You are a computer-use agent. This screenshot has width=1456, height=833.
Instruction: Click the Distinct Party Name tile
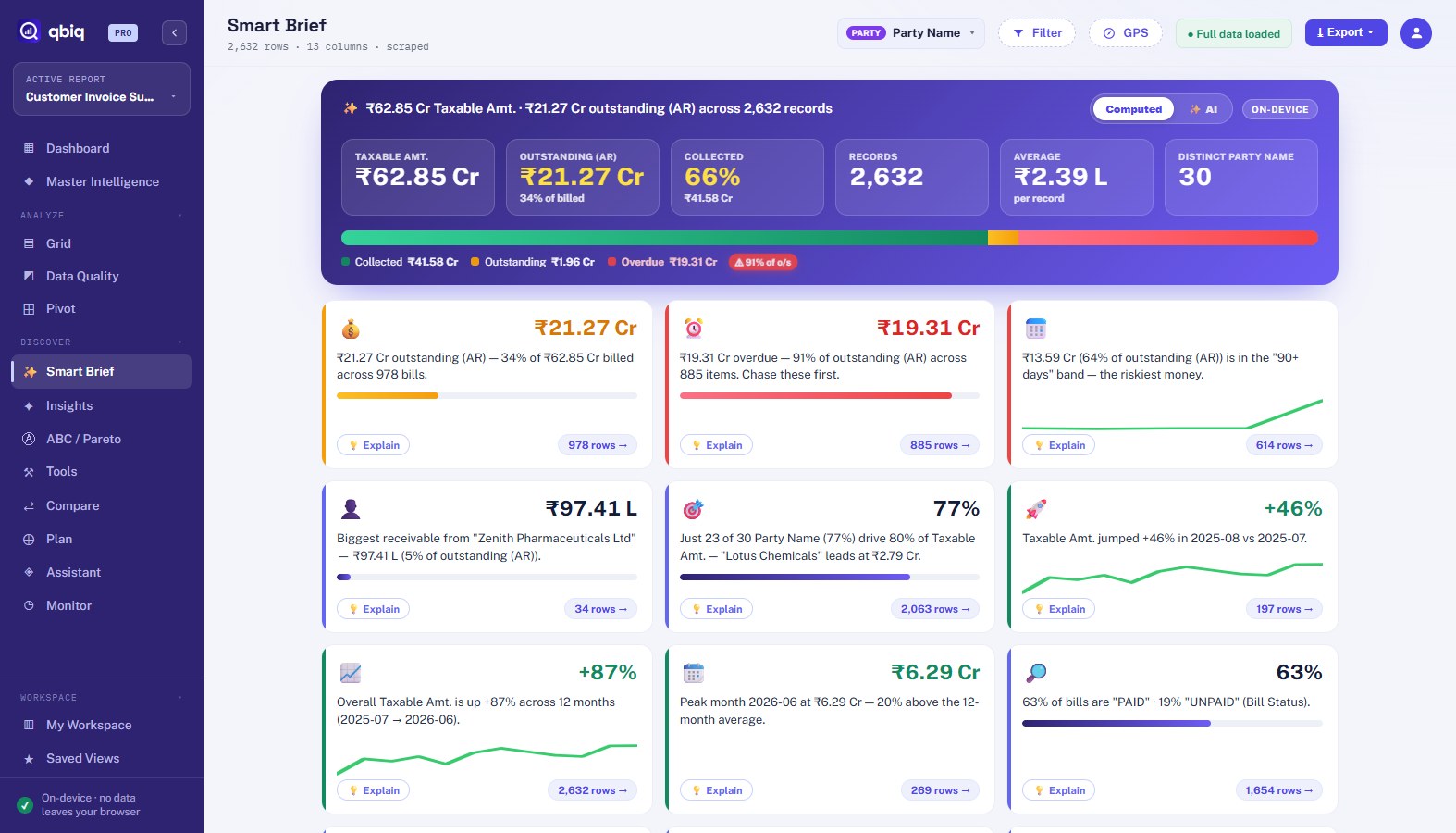point(1241,177)
